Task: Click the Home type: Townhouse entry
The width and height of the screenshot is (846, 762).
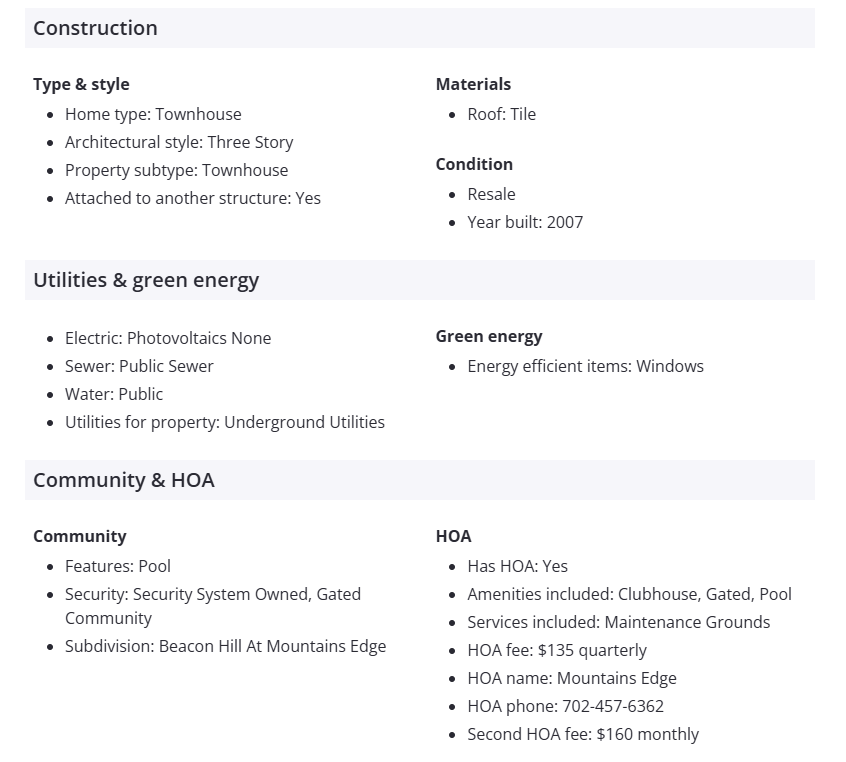Action: [x=153, y=114]
